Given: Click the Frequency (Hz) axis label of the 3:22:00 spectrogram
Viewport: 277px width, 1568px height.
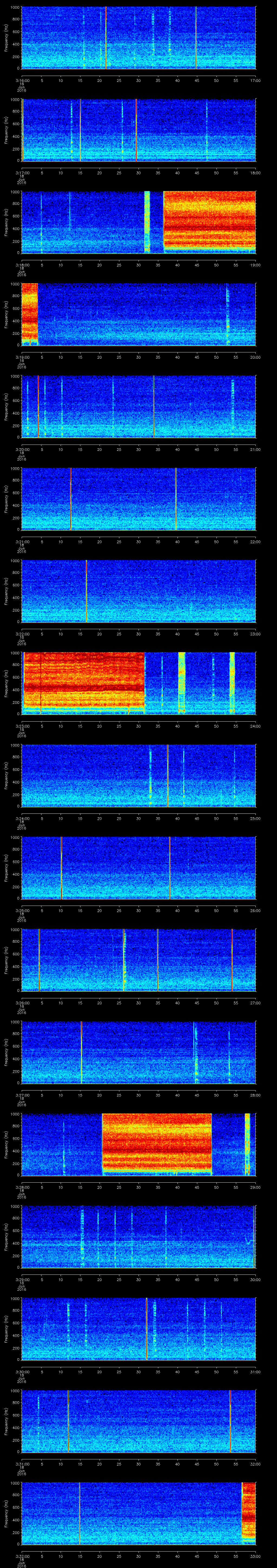Looking at the screenshot, I should click(6, 590).
